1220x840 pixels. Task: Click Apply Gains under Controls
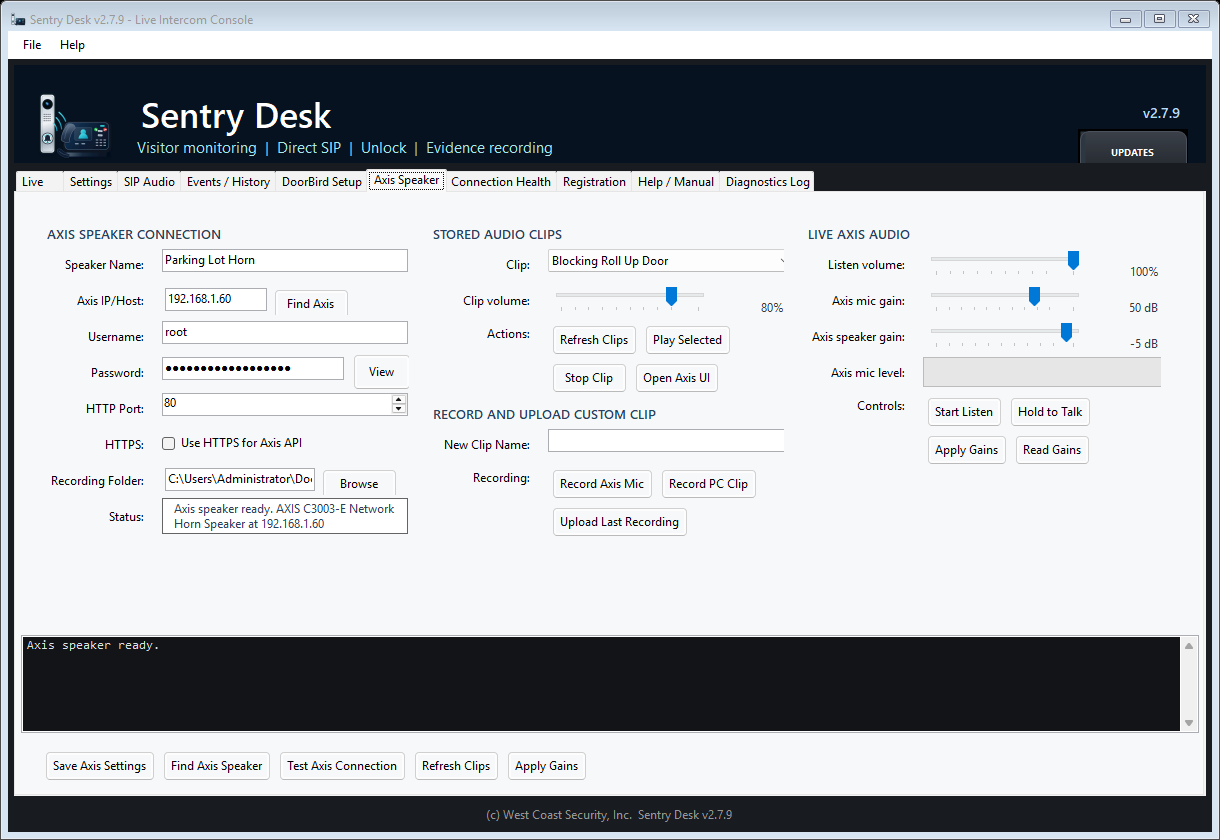click(967, 450)
